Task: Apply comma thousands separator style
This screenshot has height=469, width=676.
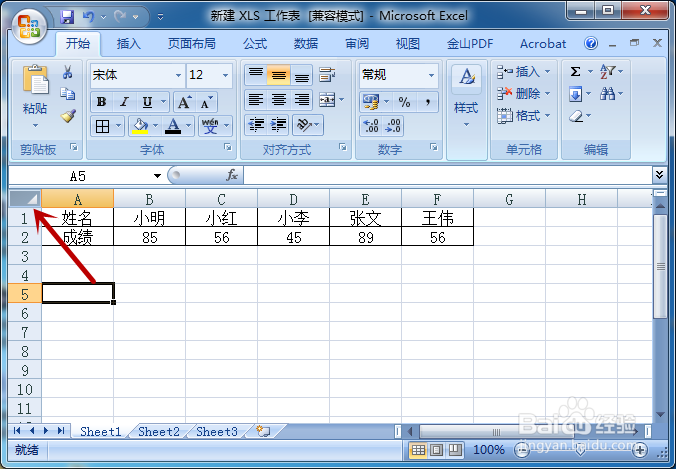Action: click(427, 102)
